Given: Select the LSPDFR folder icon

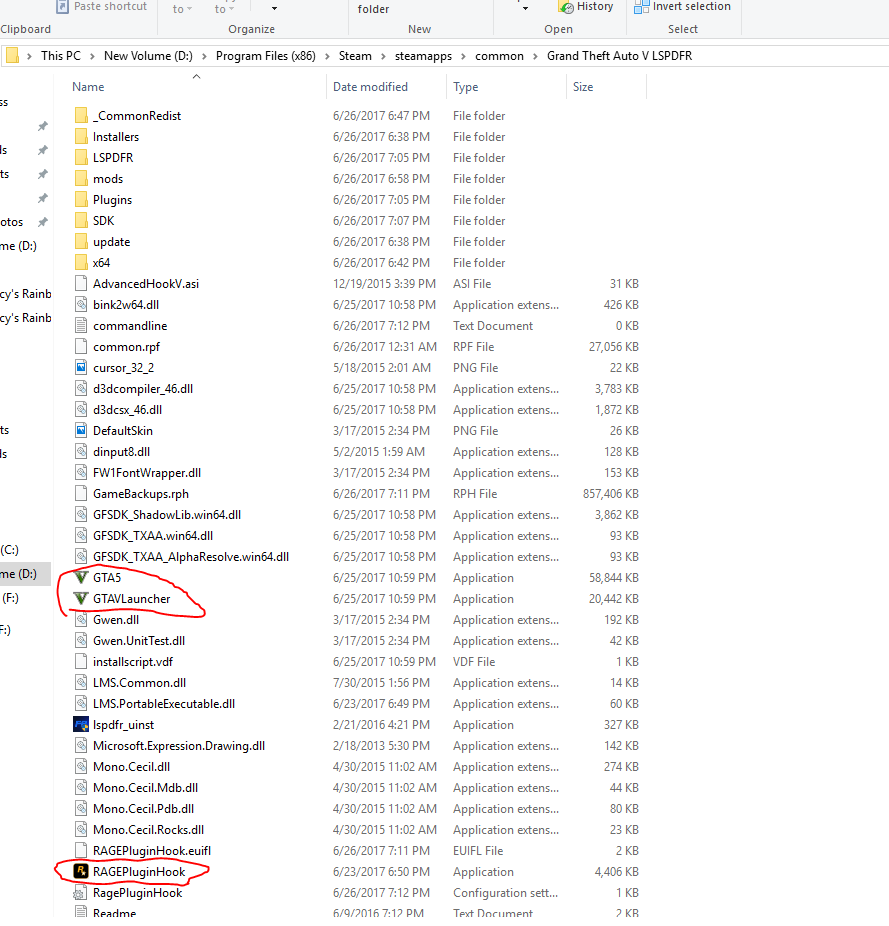Looking at the screenshot, I should click(82, 158).
